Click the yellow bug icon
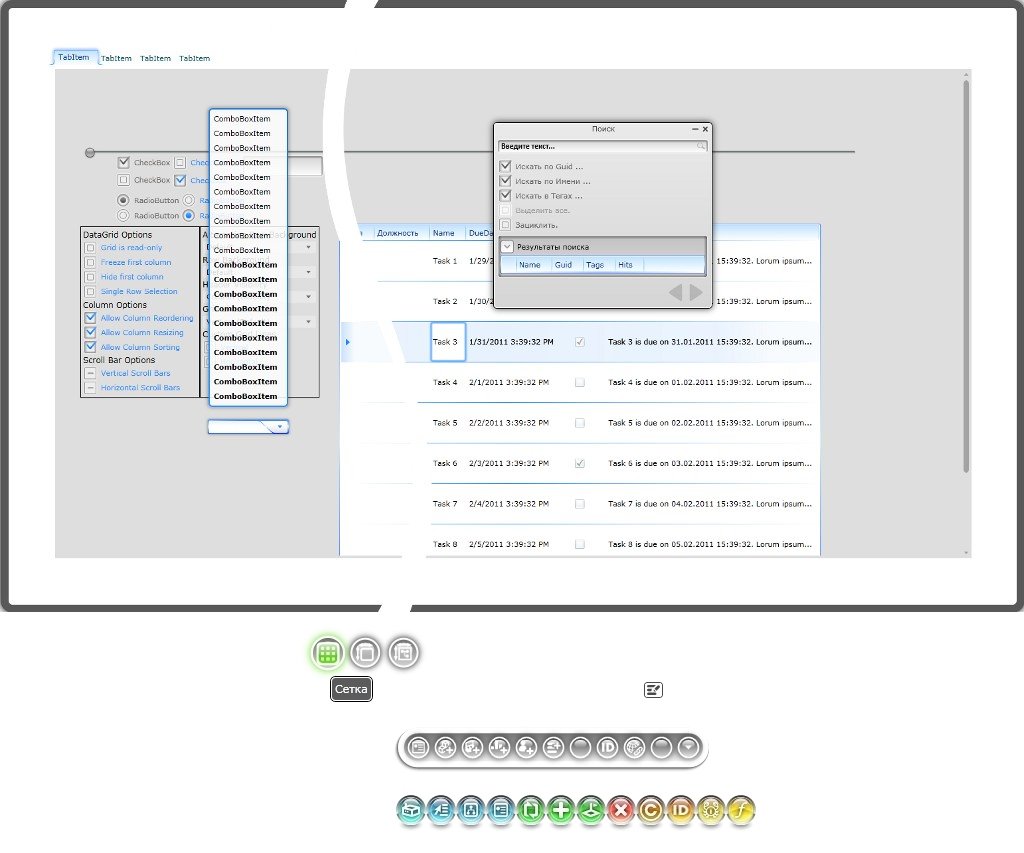This screenshot has width=1024, height=853. (711, 811)
